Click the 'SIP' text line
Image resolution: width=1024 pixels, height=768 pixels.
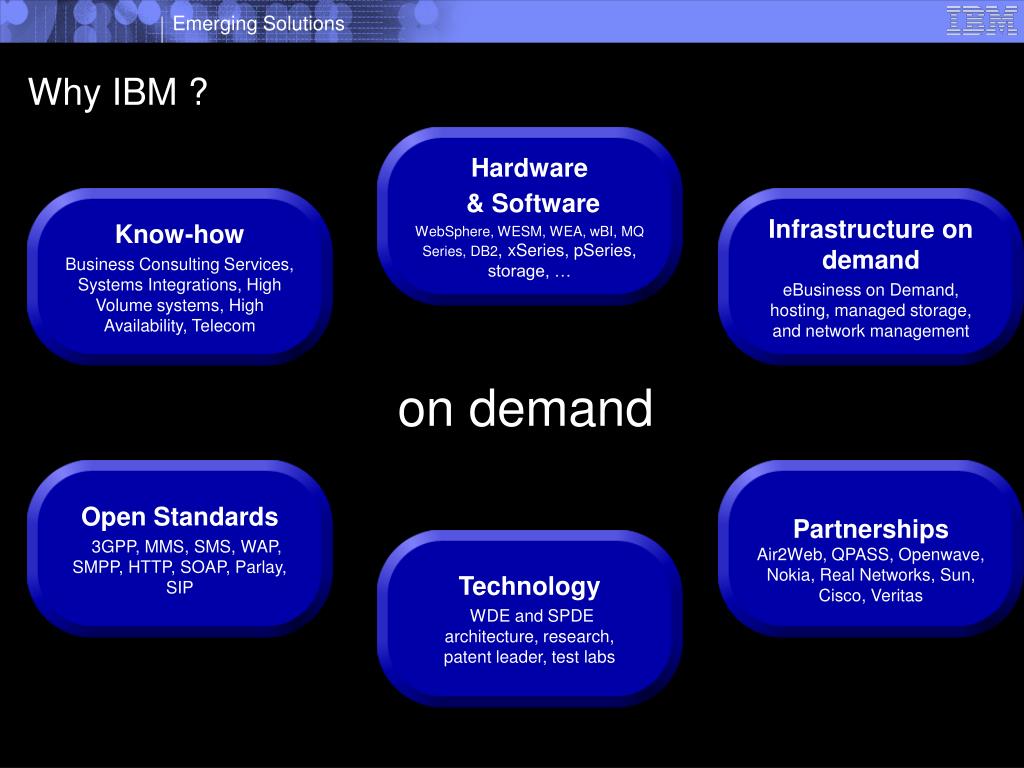coord(180,588)
